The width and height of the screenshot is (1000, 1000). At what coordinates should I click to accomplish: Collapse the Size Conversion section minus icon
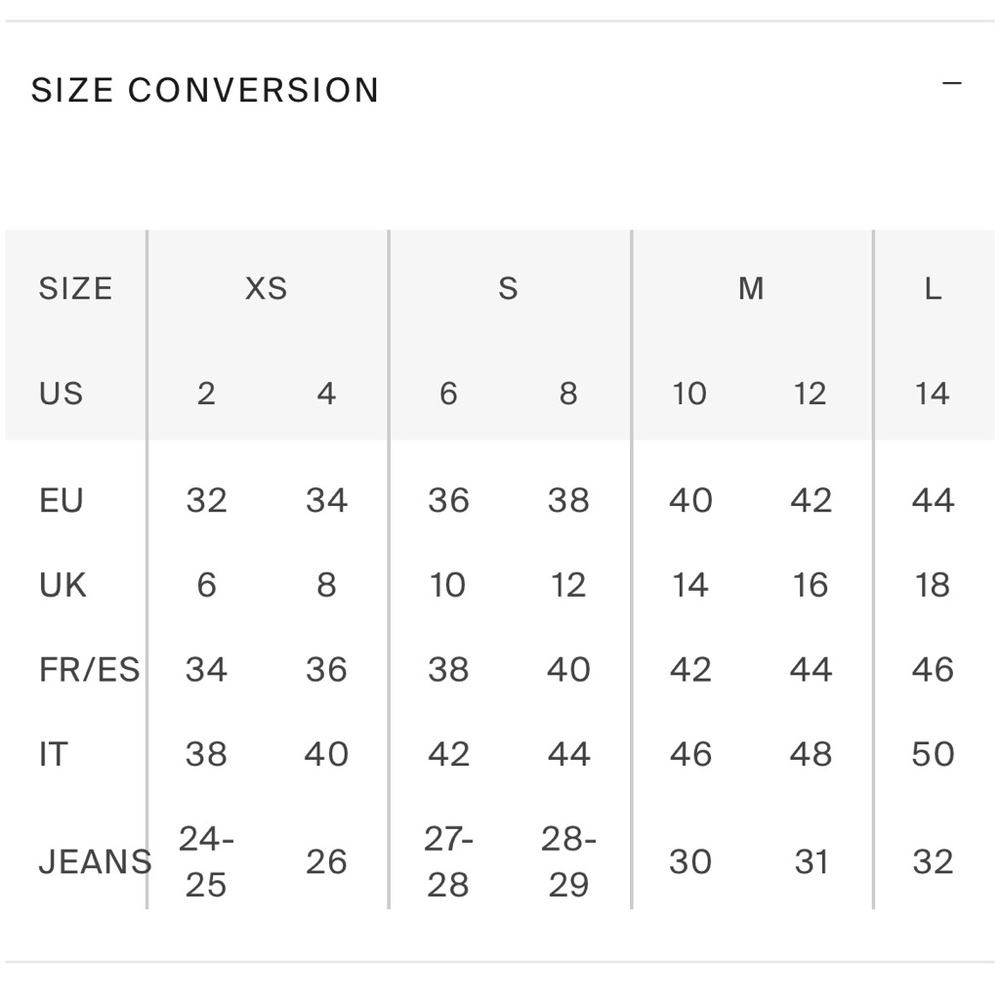tap(952, 83)
